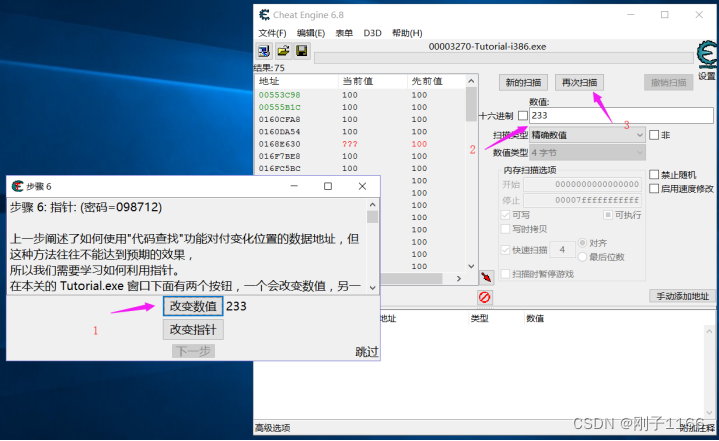Click the red arrow add-to-address-list icon
Image resolution: width=719 pixels, height=441 pixels.
point(486,277)
